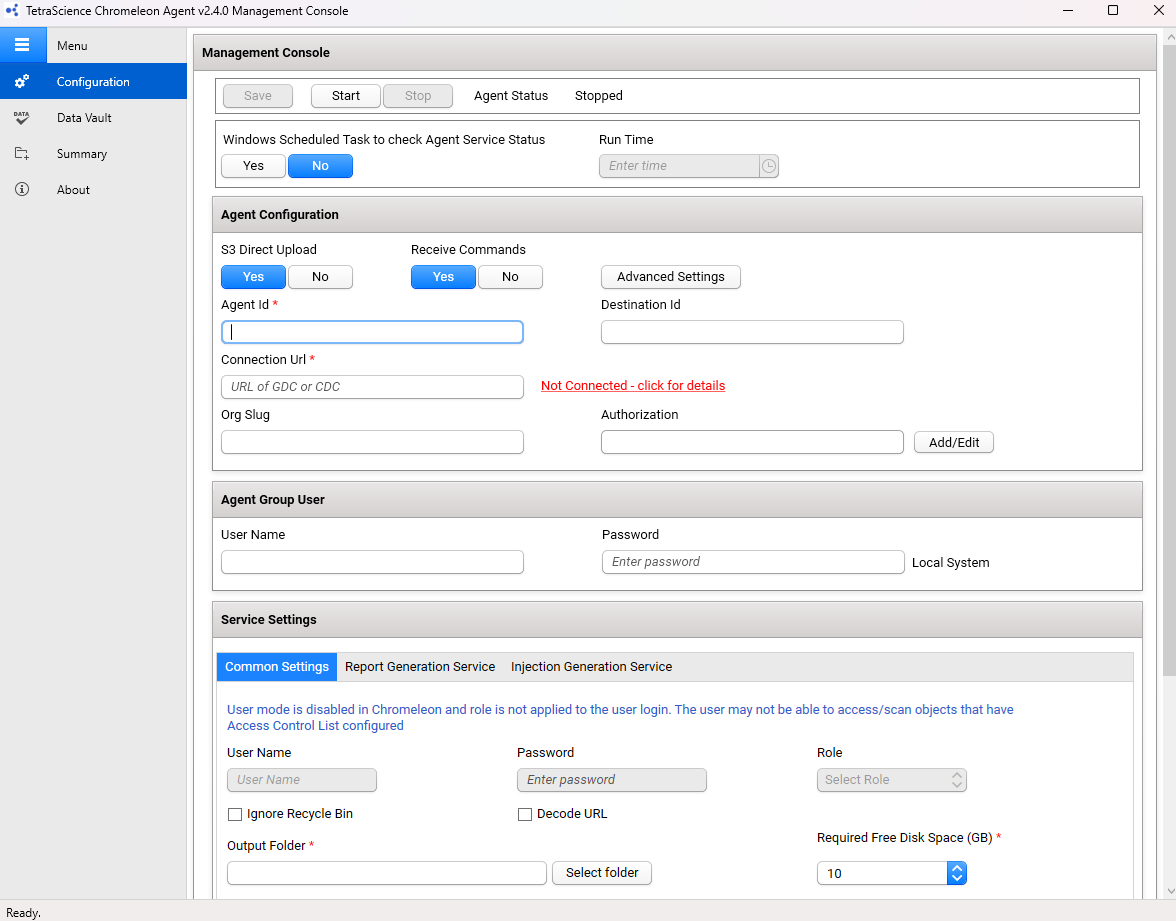Screen dimensions: 1176x921
Task: Switch to Injection Generation Service tab
Action: [591, 667]
